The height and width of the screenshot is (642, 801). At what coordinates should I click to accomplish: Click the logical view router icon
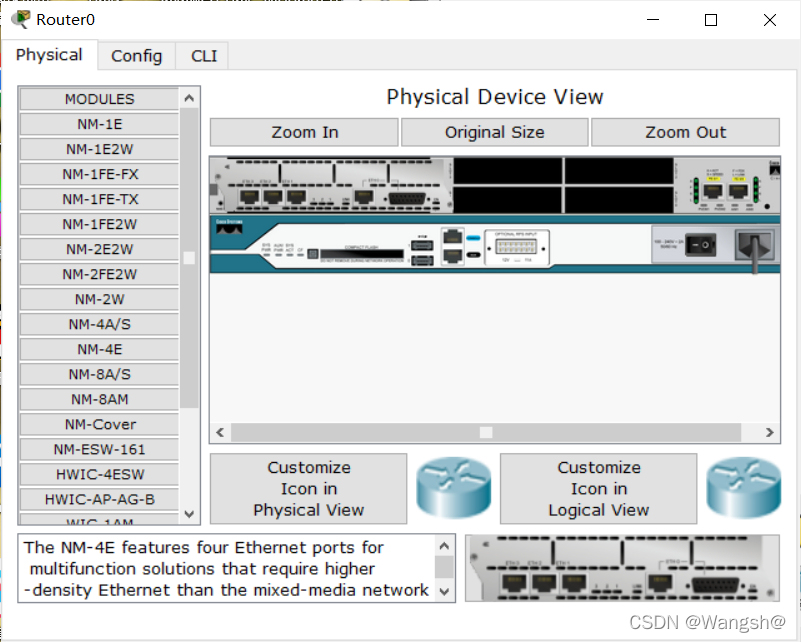(744, 488)
